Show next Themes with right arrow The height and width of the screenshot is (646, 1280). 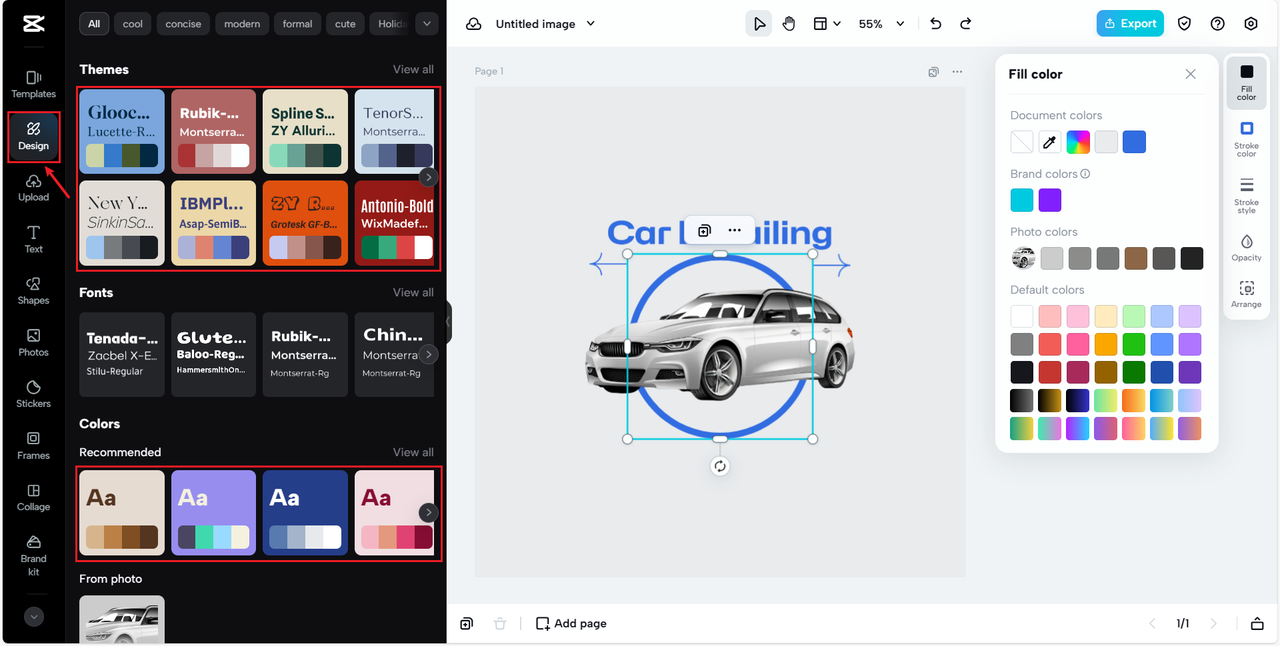pos(428,177)
